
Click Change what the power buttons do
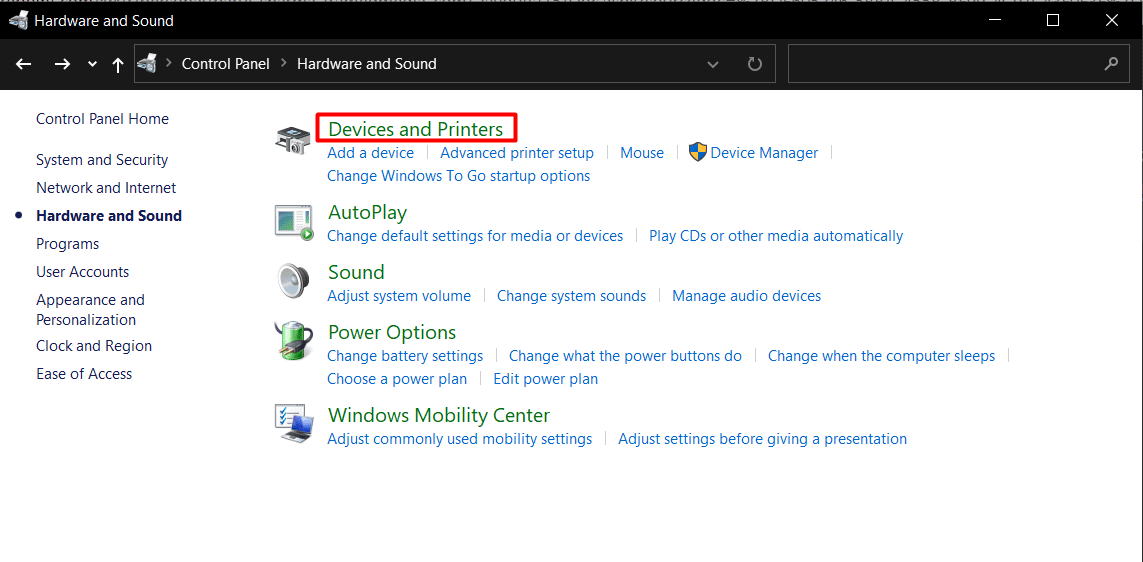click(625, 356)
